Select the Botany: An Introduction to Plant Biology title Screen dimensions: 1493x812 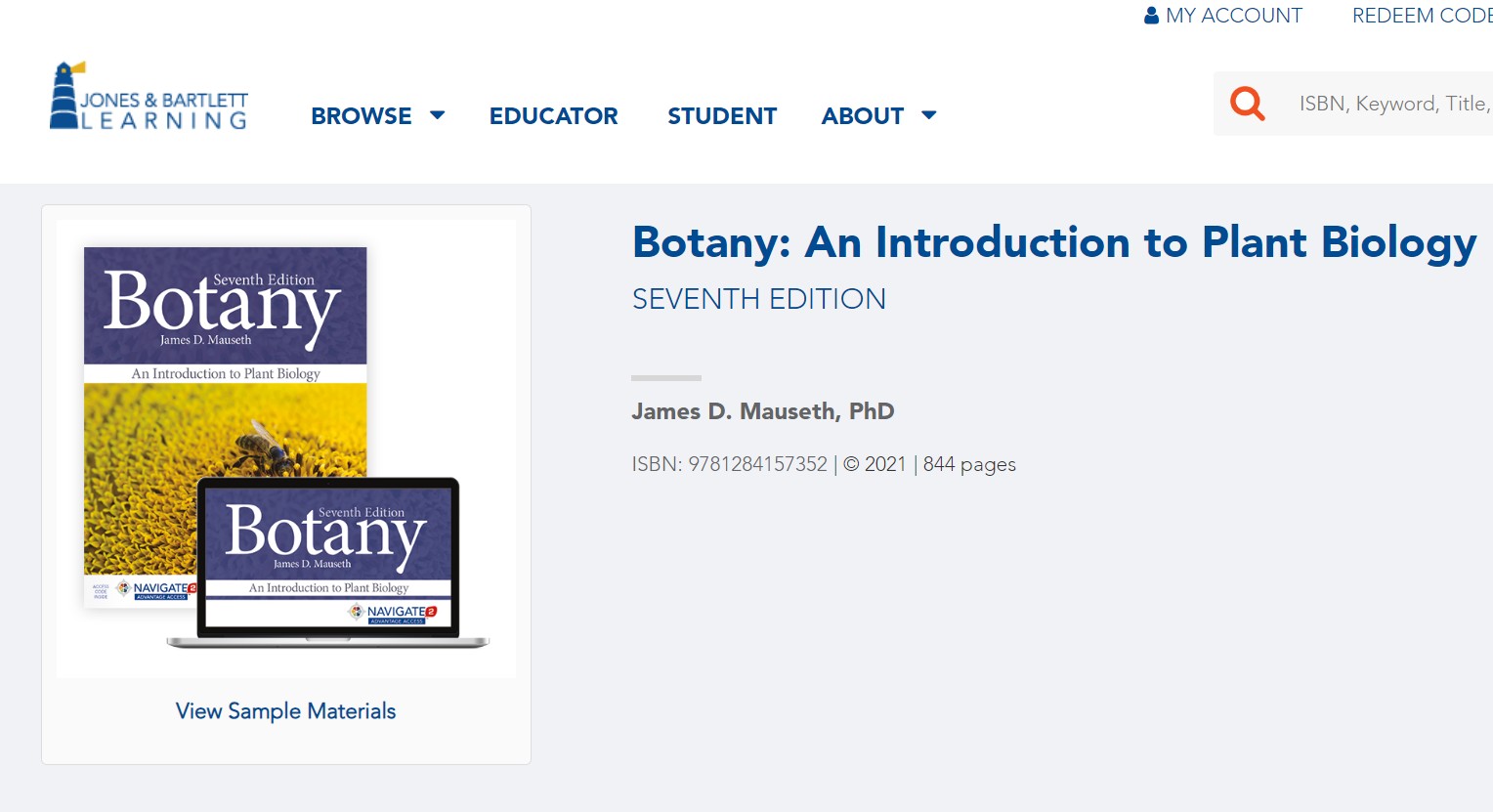(x=1053, y=242)
